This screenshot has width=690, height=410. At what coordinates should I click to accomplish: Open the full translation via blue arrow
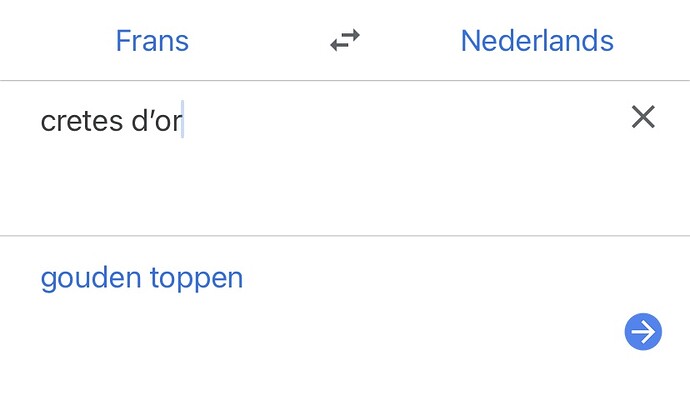643,332
